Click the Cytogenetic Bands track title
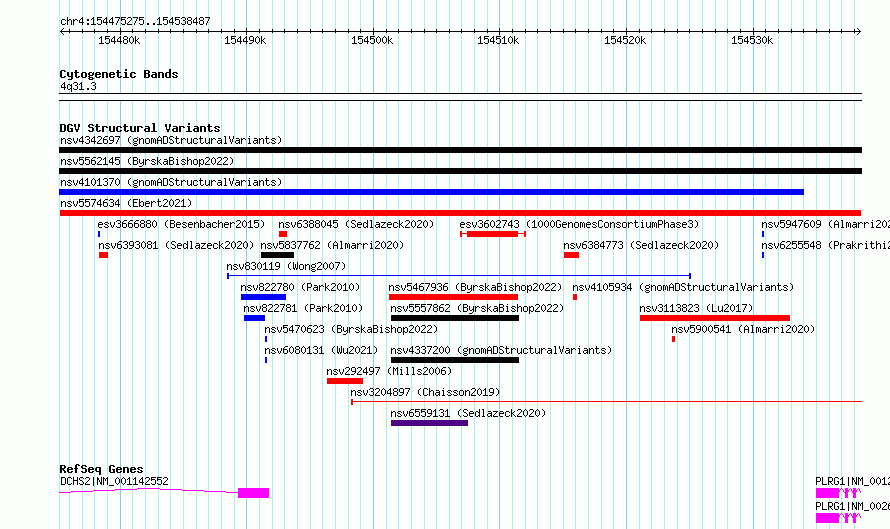 click(x=119, y=74)
